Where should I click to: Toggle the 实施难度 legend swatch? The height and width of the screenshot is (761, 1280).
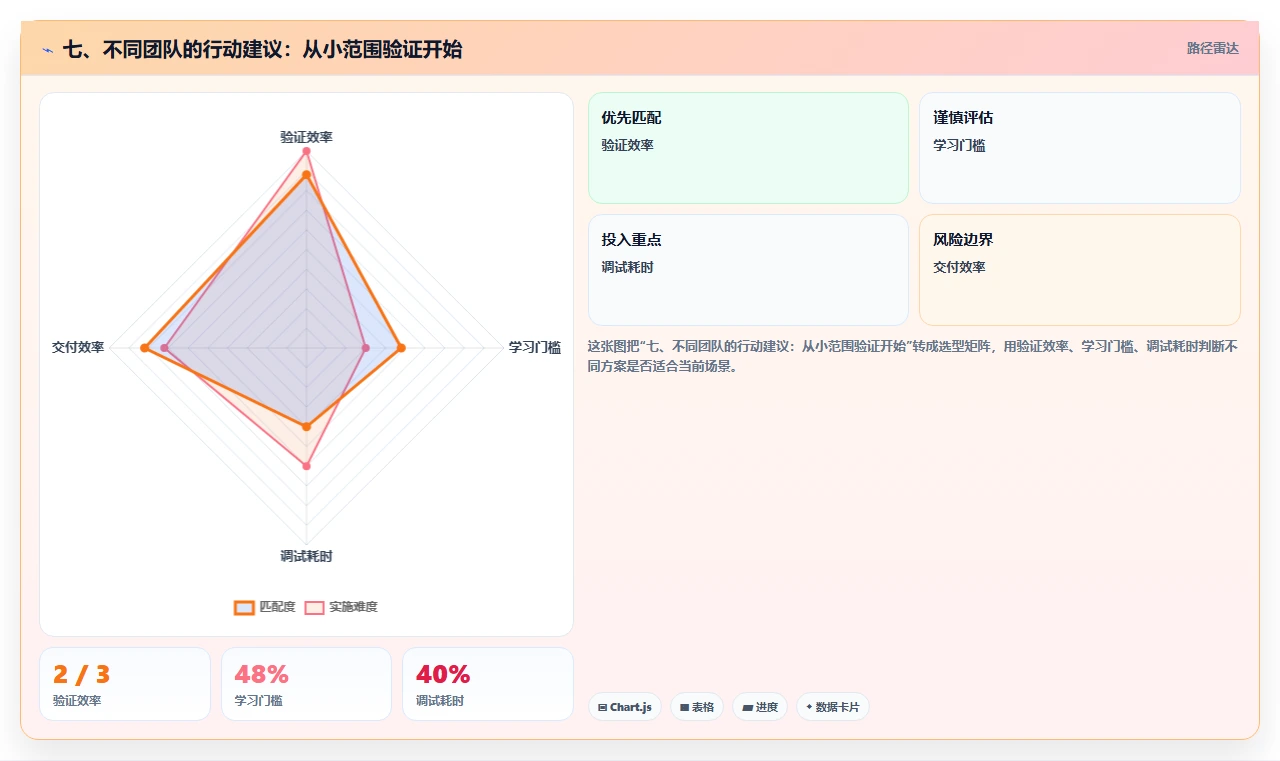click(x=315, y=607)
